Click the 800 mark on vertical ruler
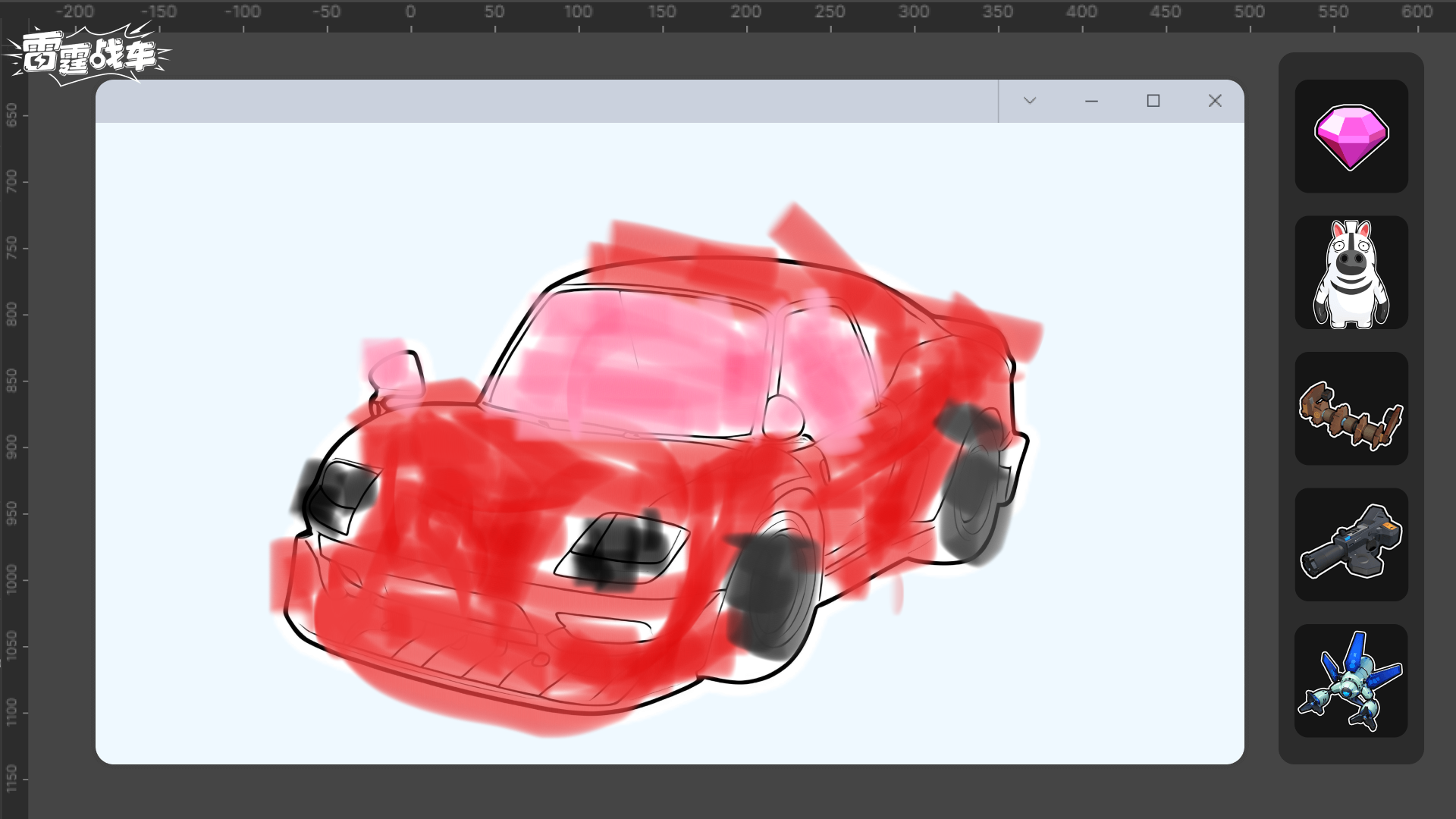The image size is (1456, 819). pos(11,313)
